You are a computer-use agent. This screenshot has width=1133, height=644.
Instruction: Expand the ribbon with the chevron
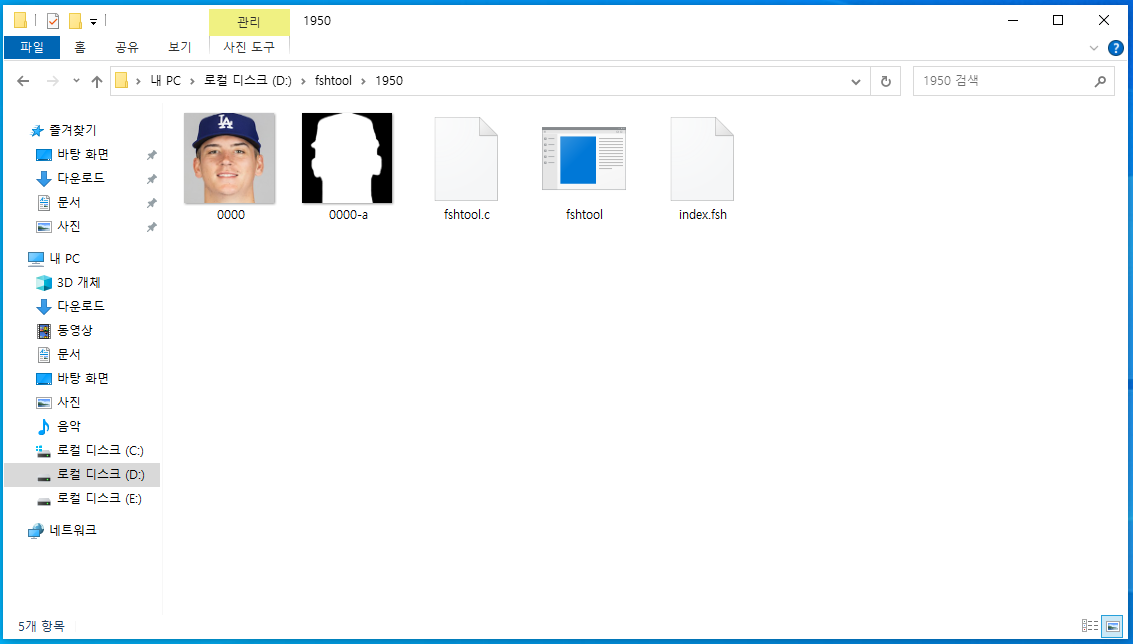pyautogui.click(x=1094, y=47)
